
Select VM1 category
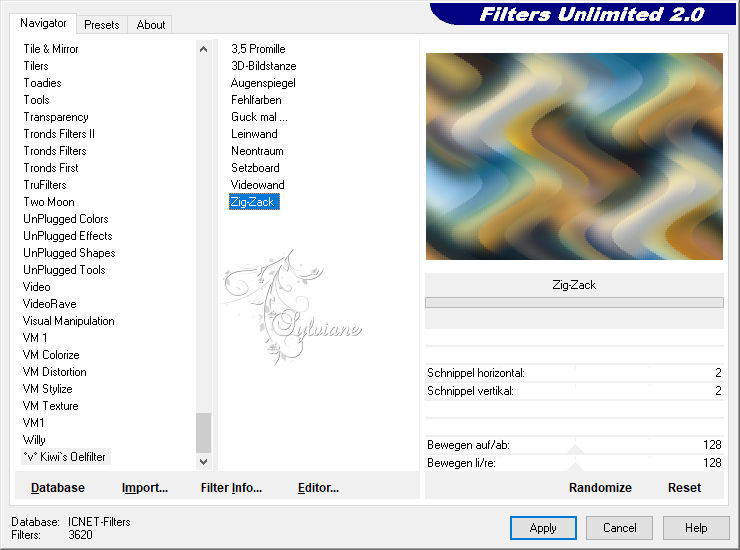pyautogui.click(x=34, y=423)
